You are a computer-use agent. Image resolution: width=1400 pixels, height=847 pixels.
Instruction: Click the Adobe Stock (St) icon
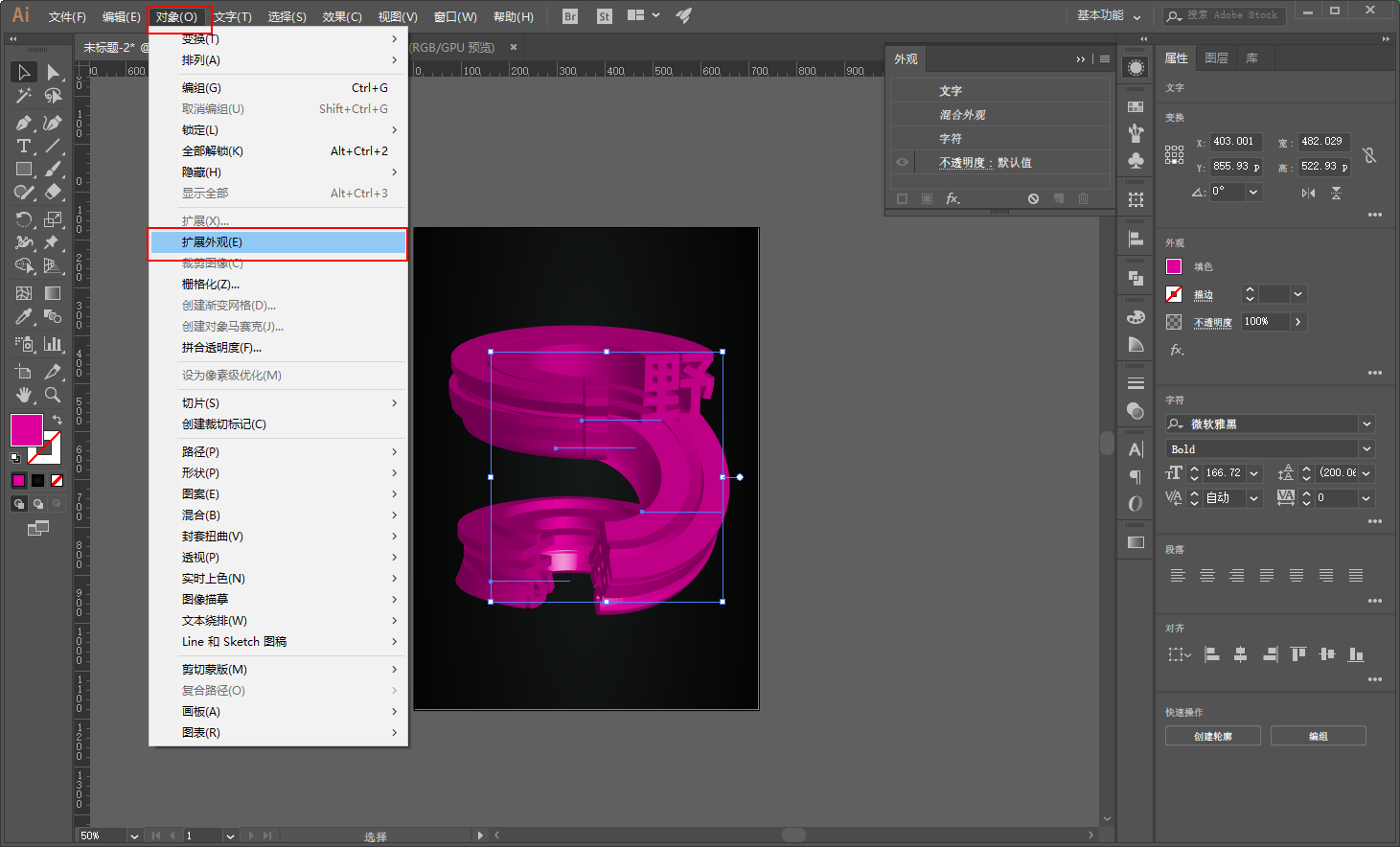coord(604,16)
